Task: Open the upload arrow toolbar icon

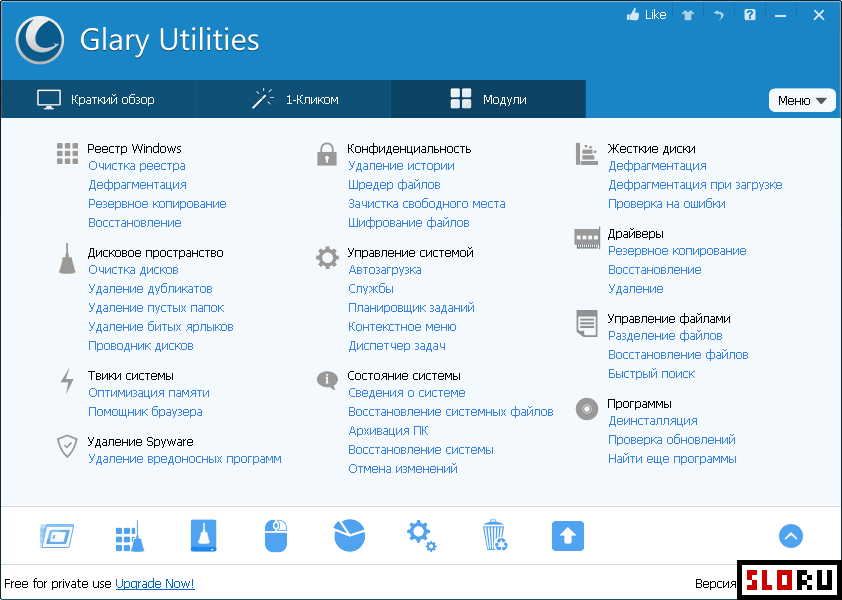Action: coord(568,536)
